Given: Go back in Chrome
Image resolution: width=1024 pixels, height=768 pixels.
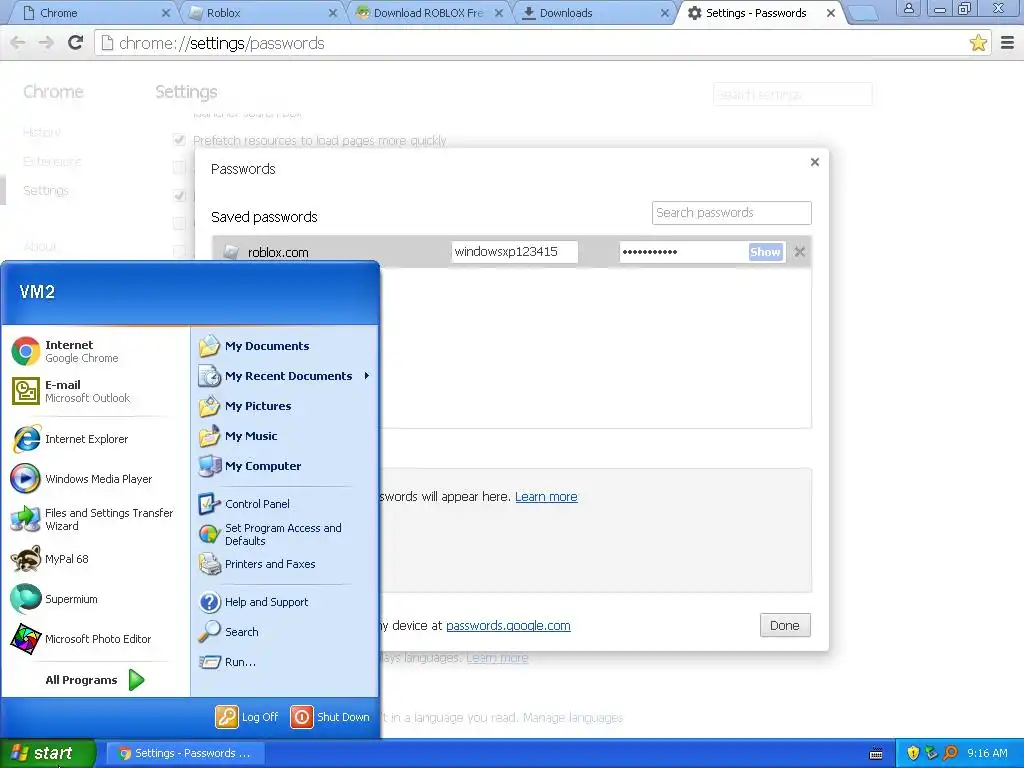Looking at the screenshot, I should coord(18,43).
